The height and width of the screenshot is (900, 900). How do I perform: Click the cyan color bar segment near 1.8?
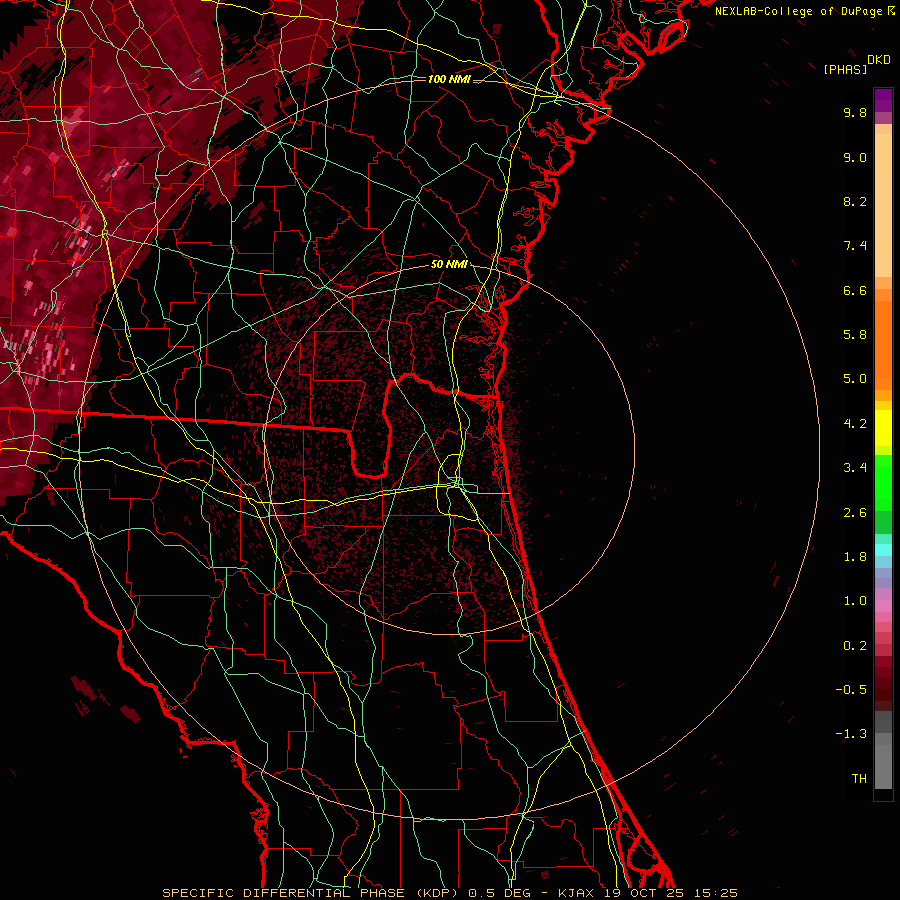pyautogui.click(x=883, y=550)
